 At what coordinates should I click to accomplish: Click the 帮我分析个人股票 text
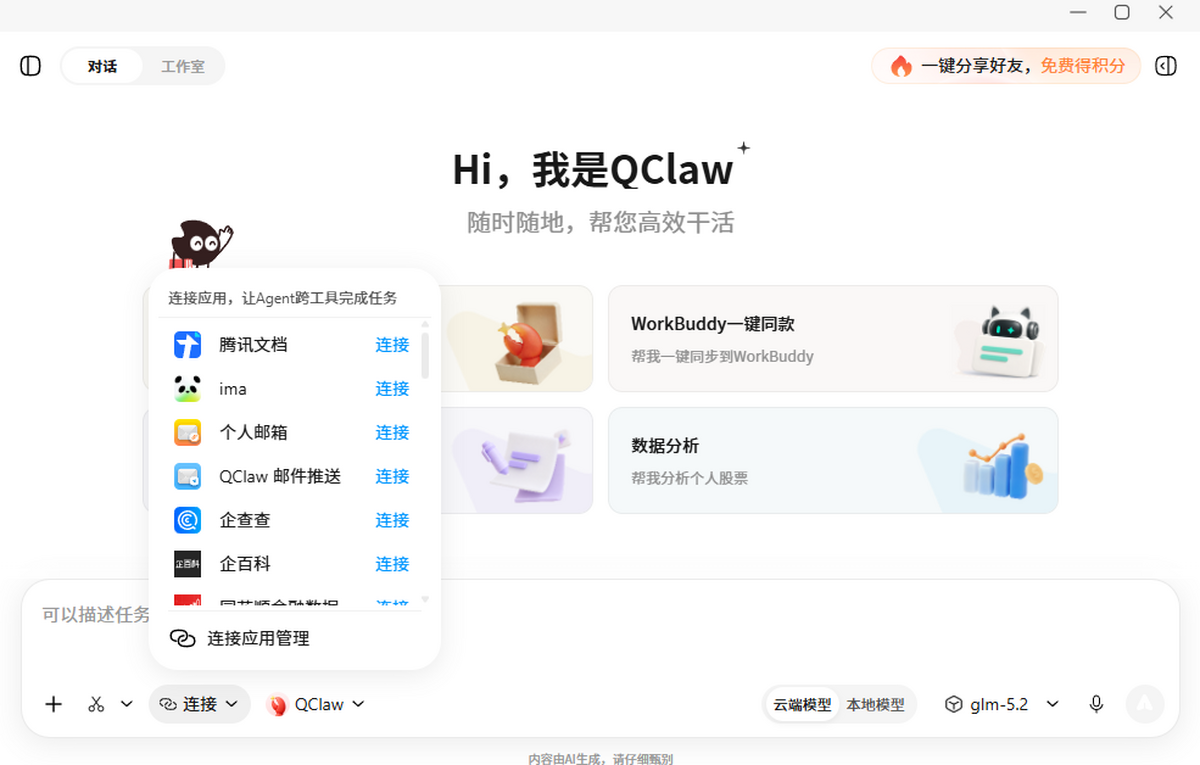[690, 478]
